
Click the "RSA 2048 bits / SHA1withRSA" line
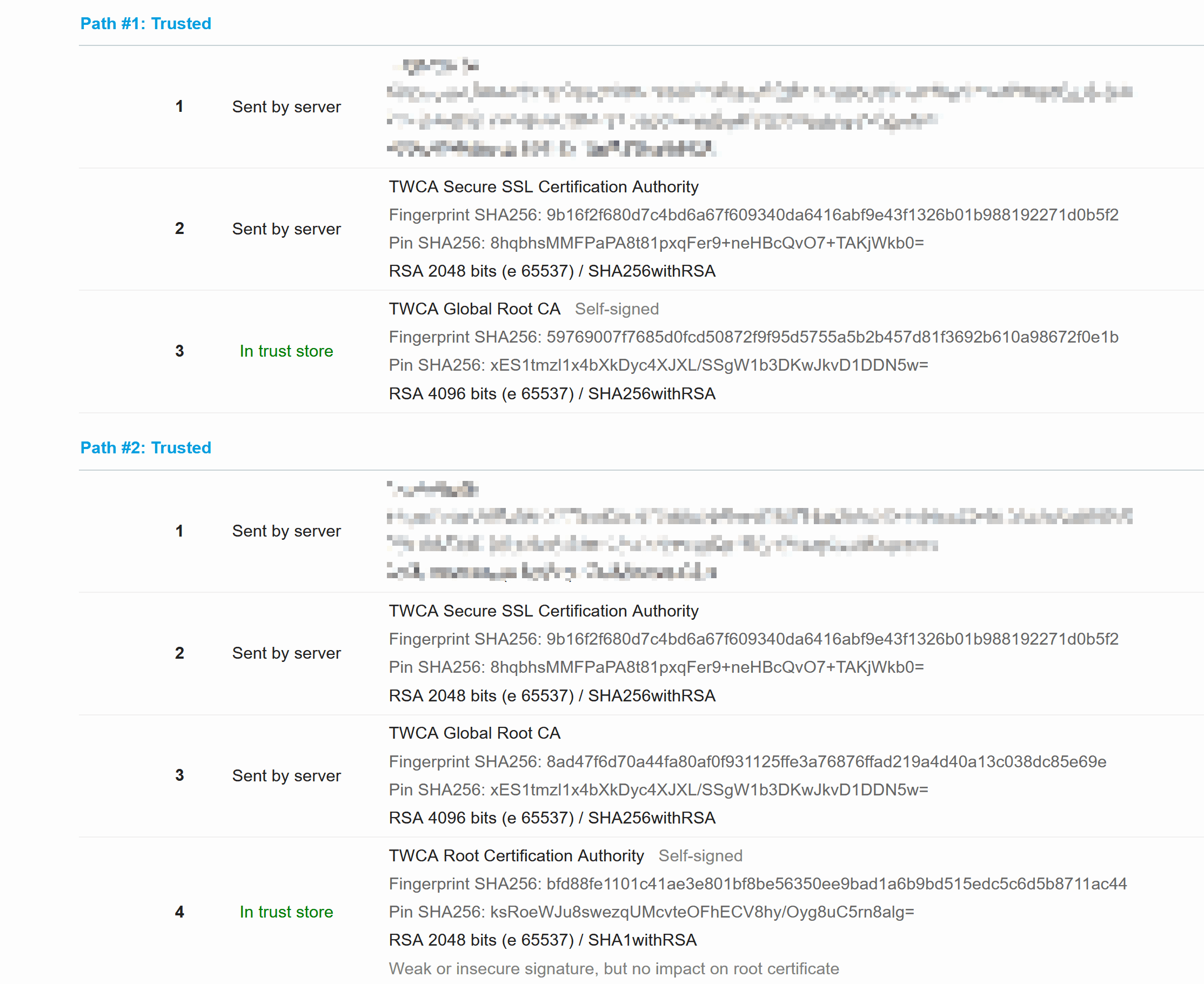click(x=542, y=940)
